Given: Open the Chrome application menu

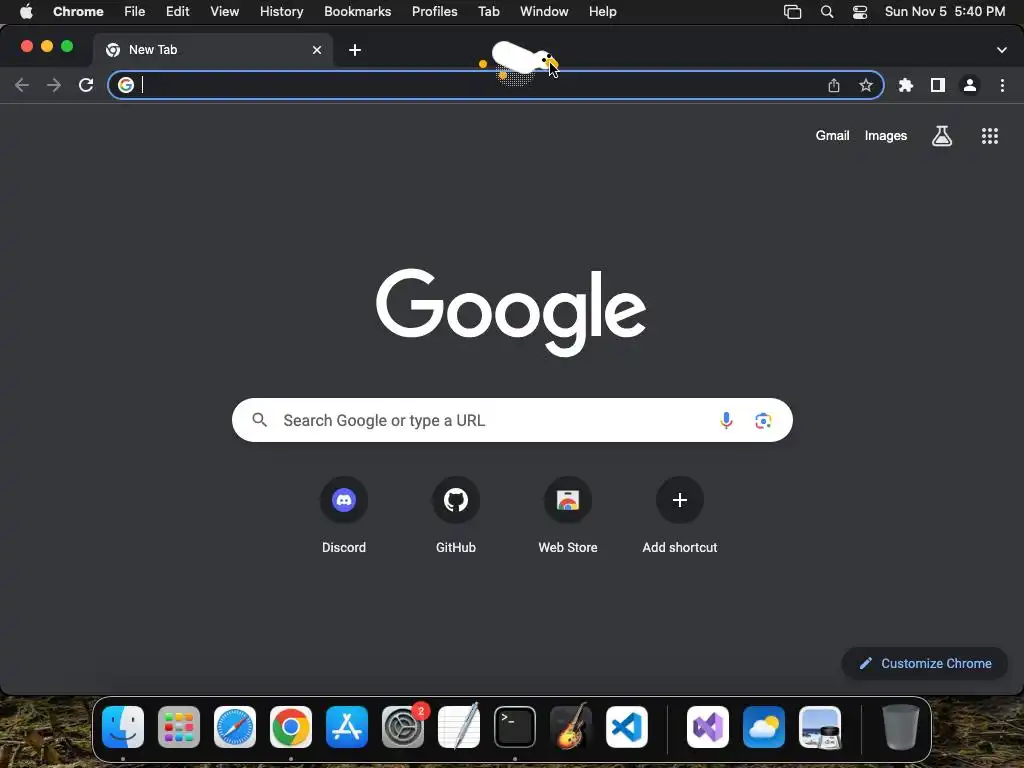Looking at the screenshot, I should point(78,12).
